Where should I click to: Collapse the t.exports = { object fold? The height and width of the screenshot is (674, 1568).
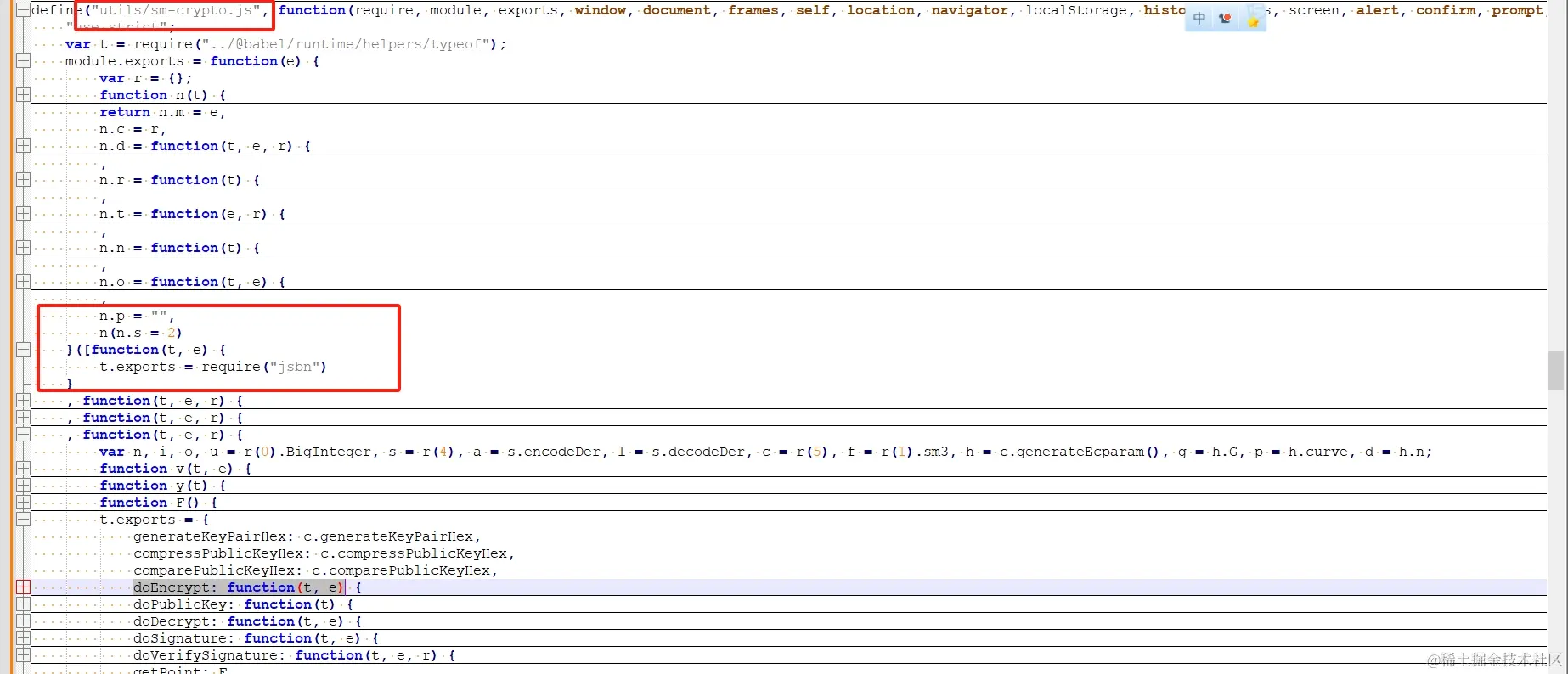pyautogui.click(x=23, y=520)
